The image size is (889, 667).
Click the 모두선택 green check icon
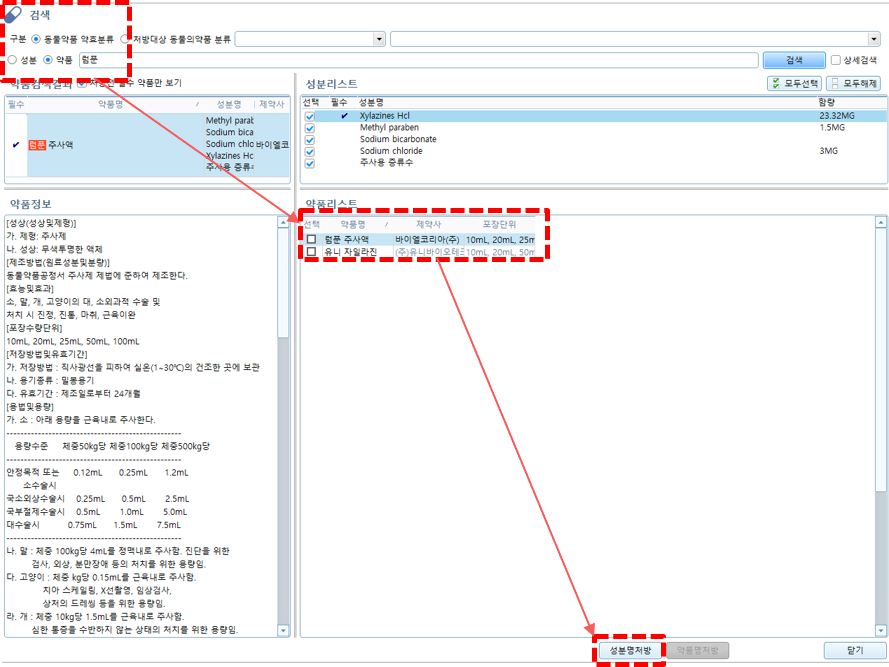(776, 84)
